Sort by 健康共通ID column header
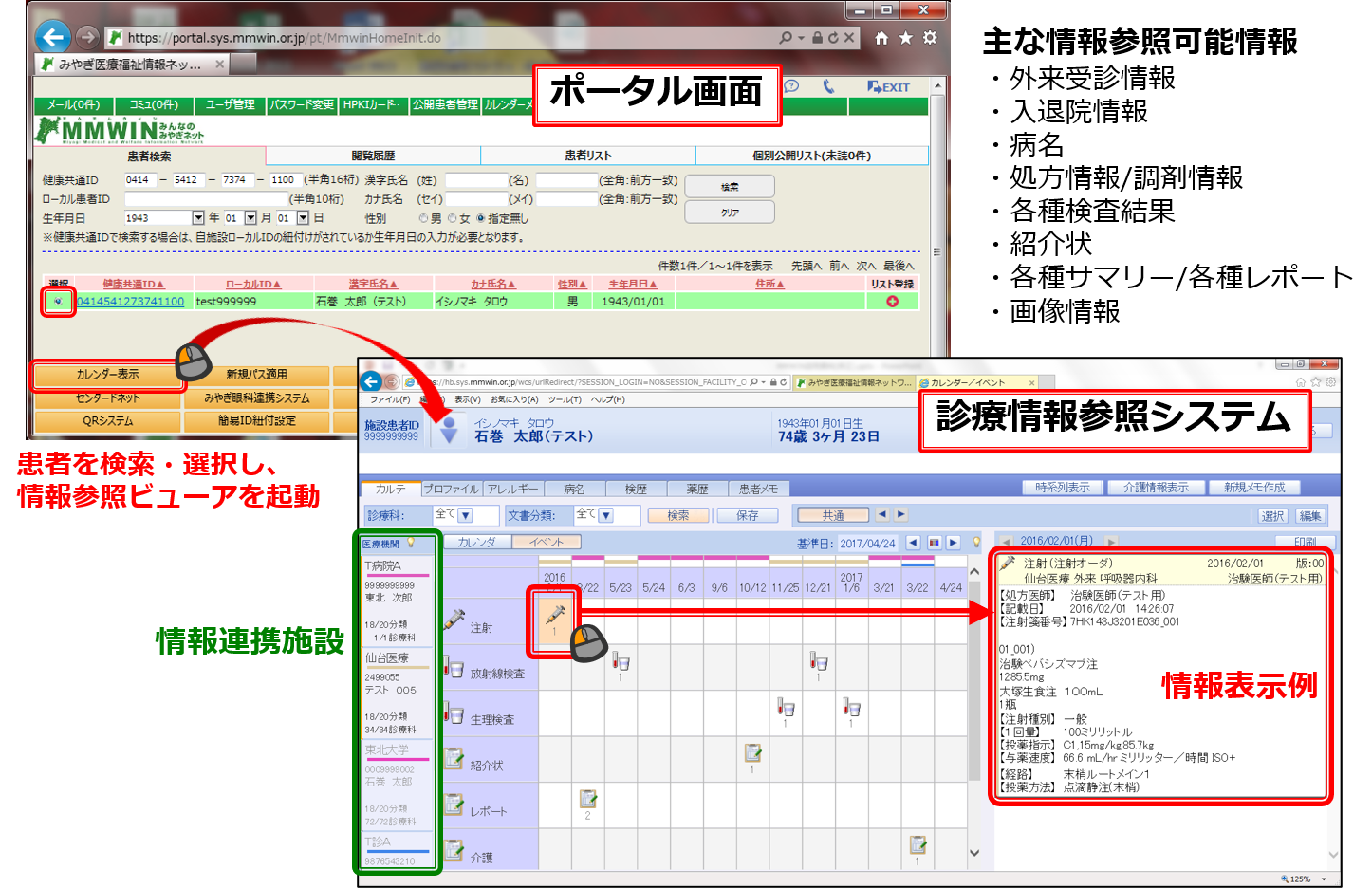The height and width of the screenshot is (888, 1372). click(134, 284)
